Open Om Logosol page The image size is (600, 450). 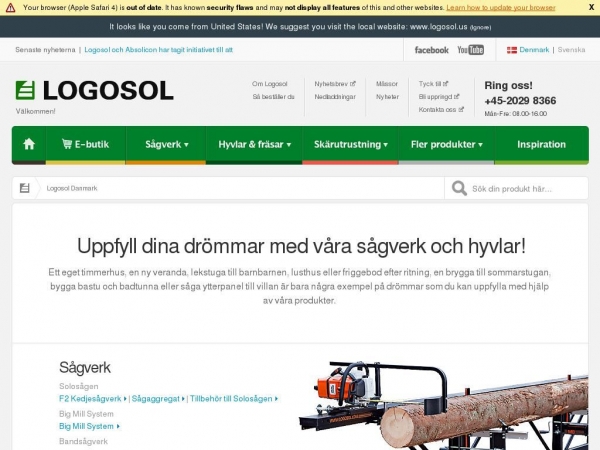[269, 84]
